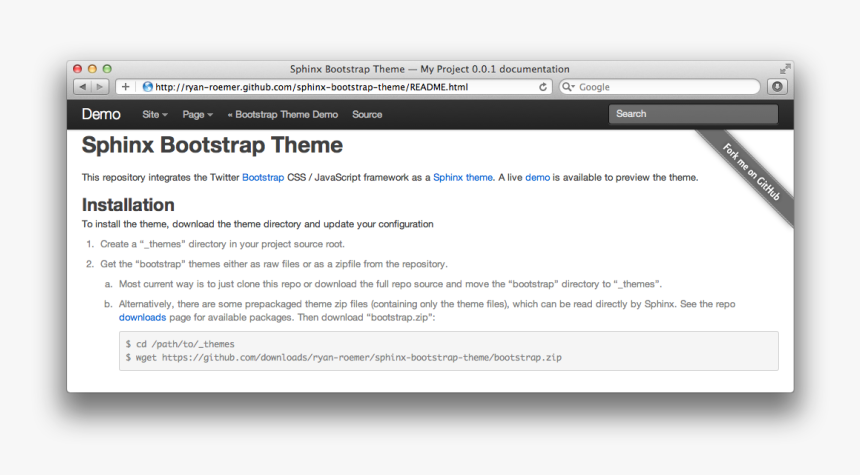Reload the page using the refresh icon
Viewport: 860px width, 475px height.
click(x=542, y=87)
